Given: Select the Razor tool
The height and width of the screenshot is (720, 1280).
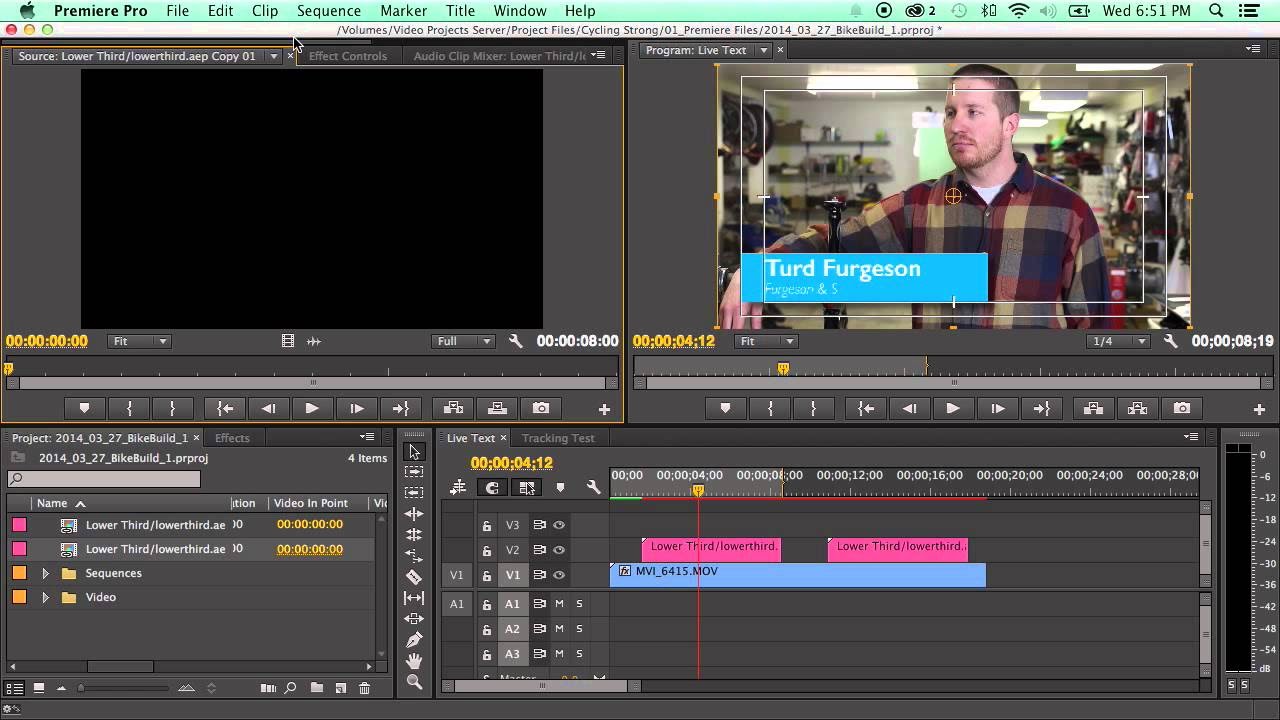Looking at the screenshot, I should click(415, 577).
